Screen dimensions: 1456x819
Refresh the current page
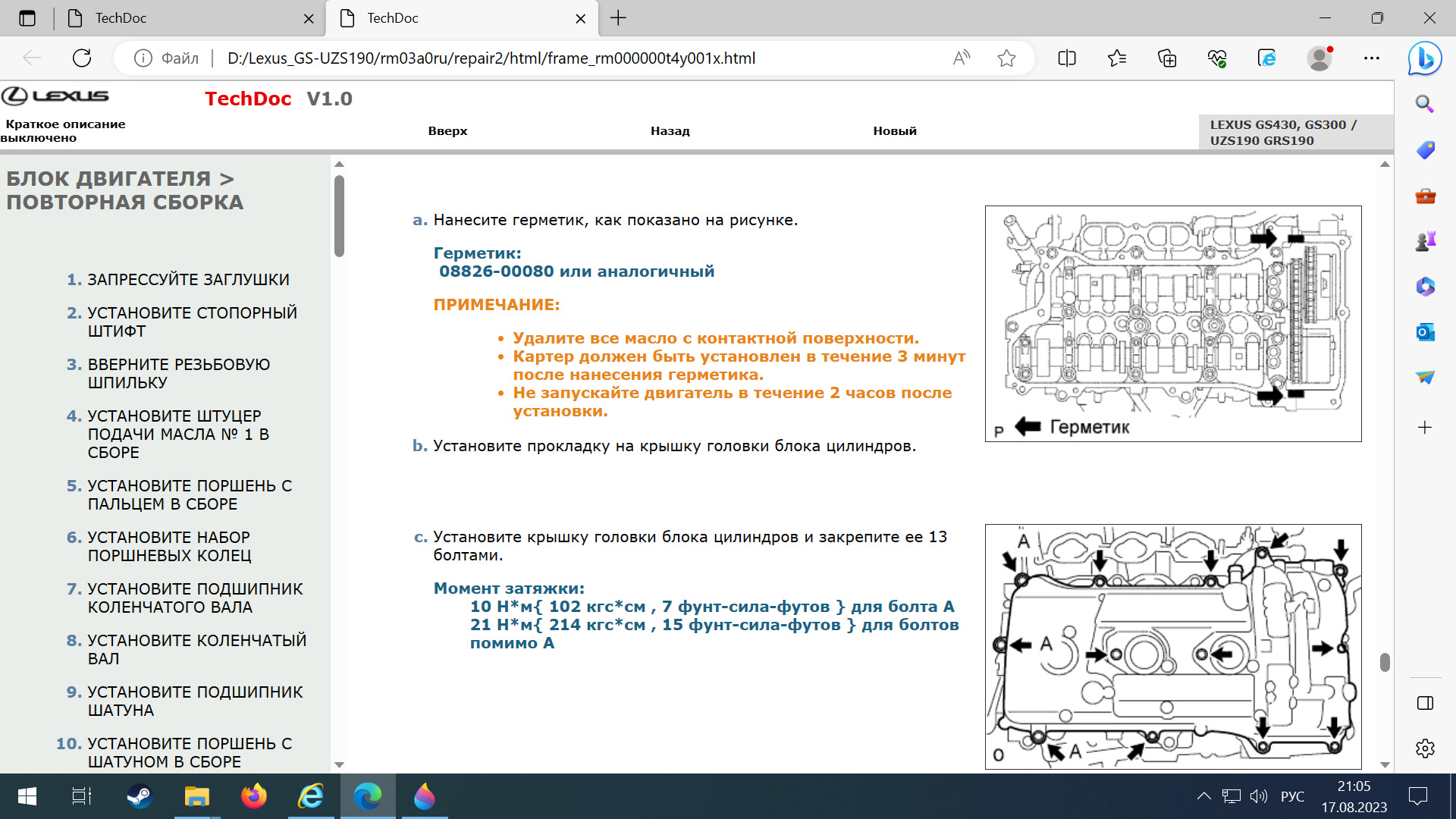(82, 58)
